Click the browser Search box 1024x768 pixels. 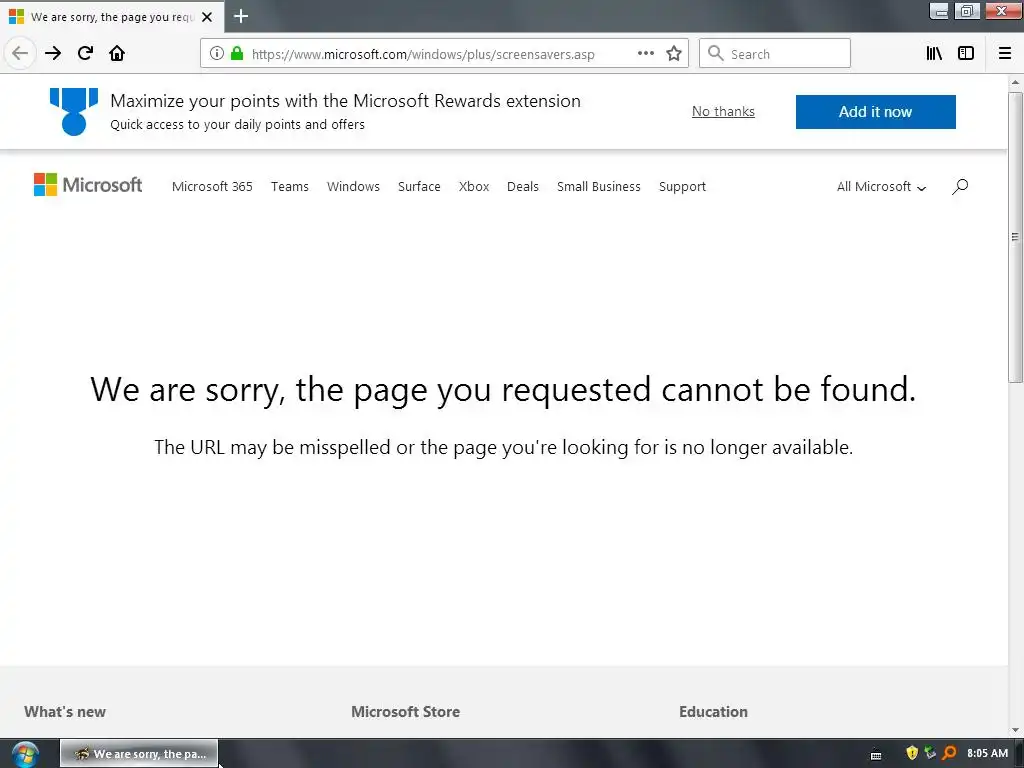pos(775,54)
